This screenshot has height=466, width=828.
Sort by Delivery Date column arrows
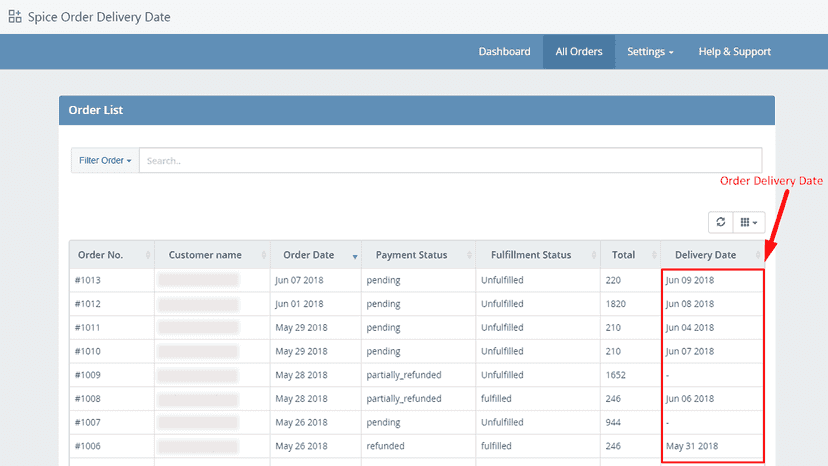pos(758,255)
